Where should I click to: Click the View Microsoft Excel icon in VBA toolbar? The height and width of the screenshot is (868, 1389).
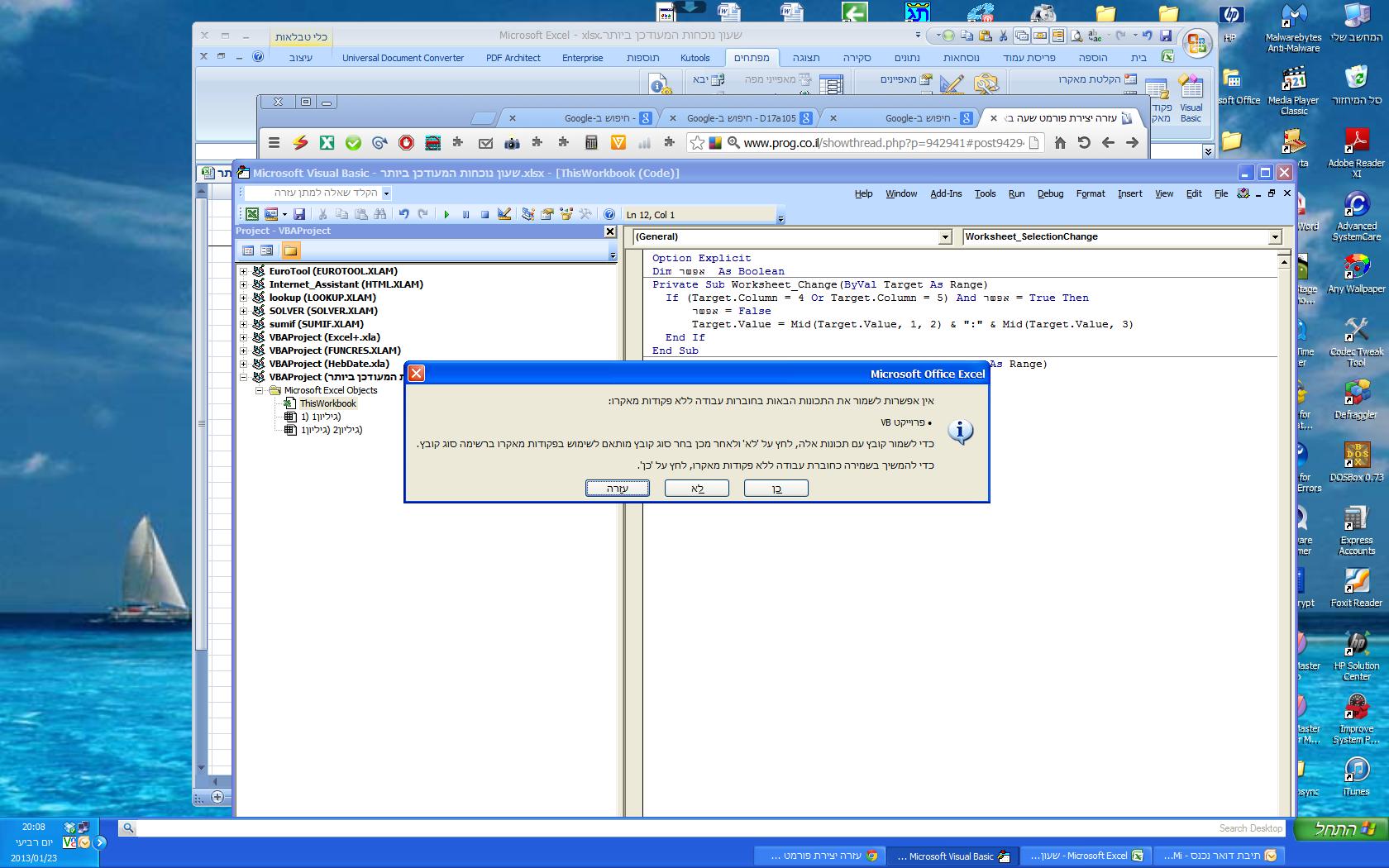[x=252, y=214]
